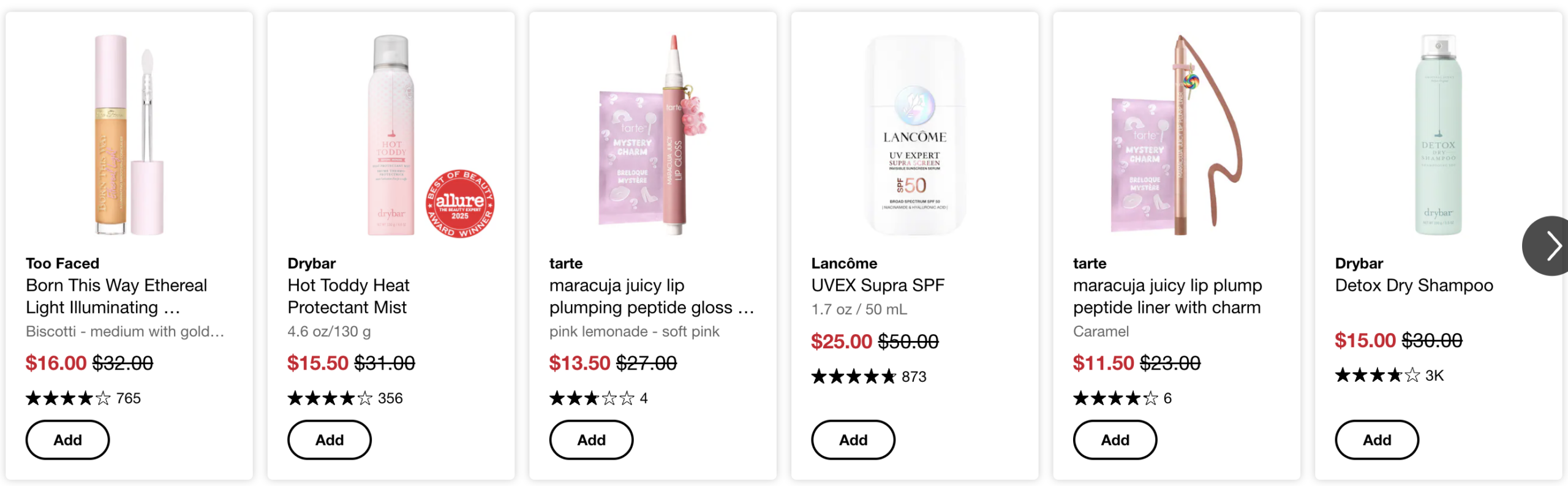
Task: Open Hot Toddy Heat Protectant Mist link
Action: [348, 296]
